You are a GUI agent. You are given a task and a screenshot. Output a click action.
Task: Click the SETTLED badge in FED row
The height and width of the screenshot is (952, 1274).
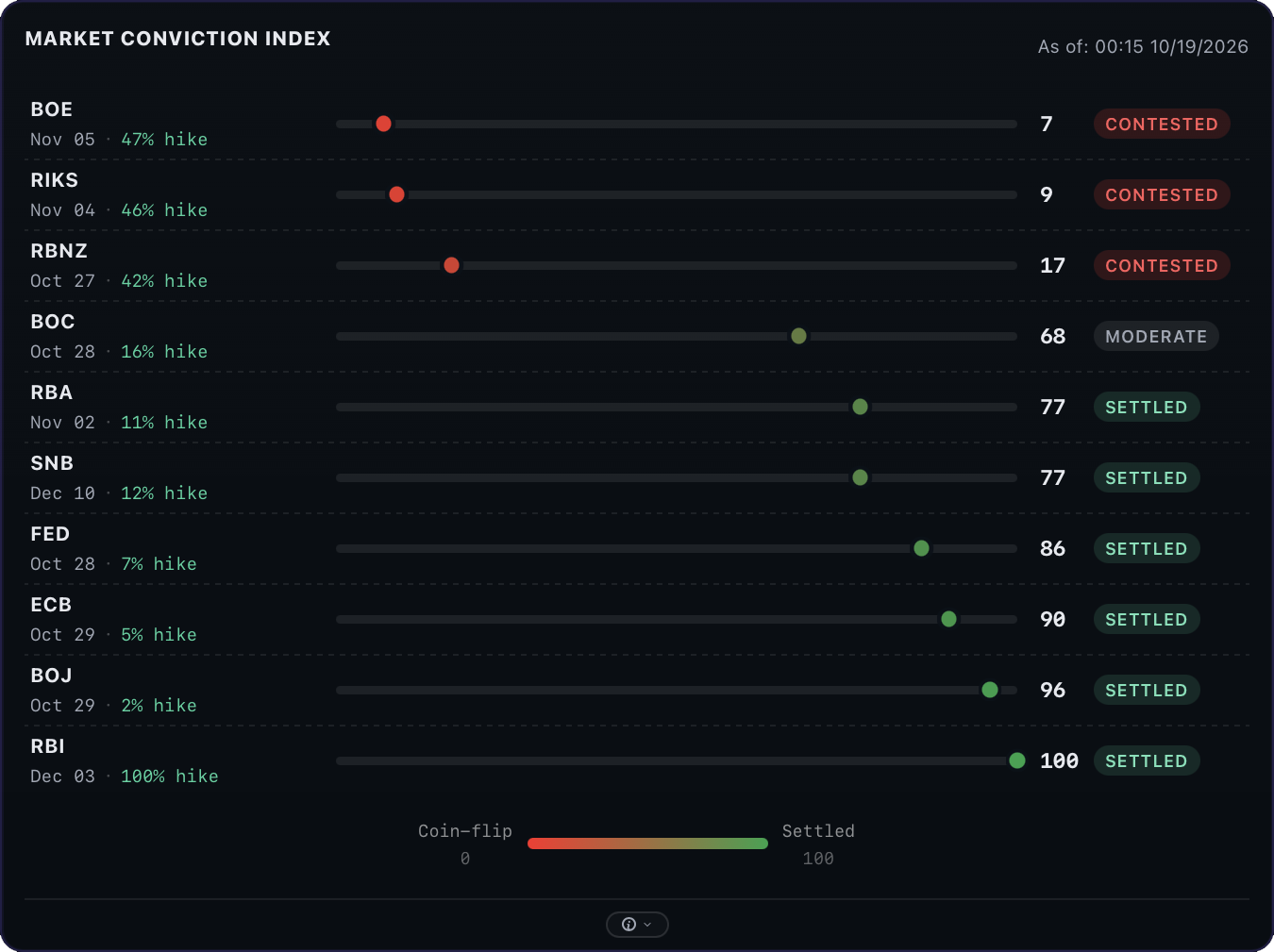tap(1147, 548)
